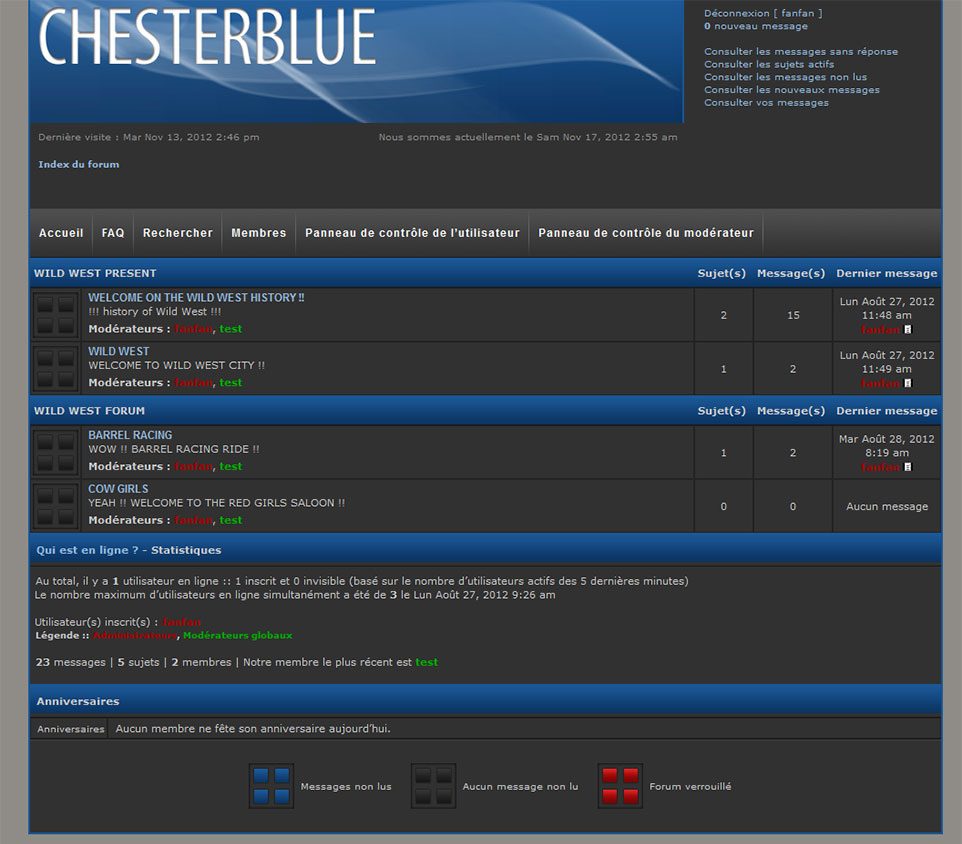Click the red 'Forum verrouillé' legend icon

[620, 786]
